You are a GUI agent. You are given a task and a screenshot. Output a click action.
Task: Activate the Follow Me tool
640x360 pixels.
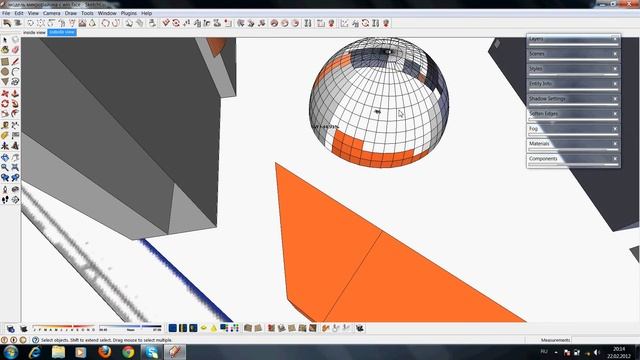coord(15,104)
